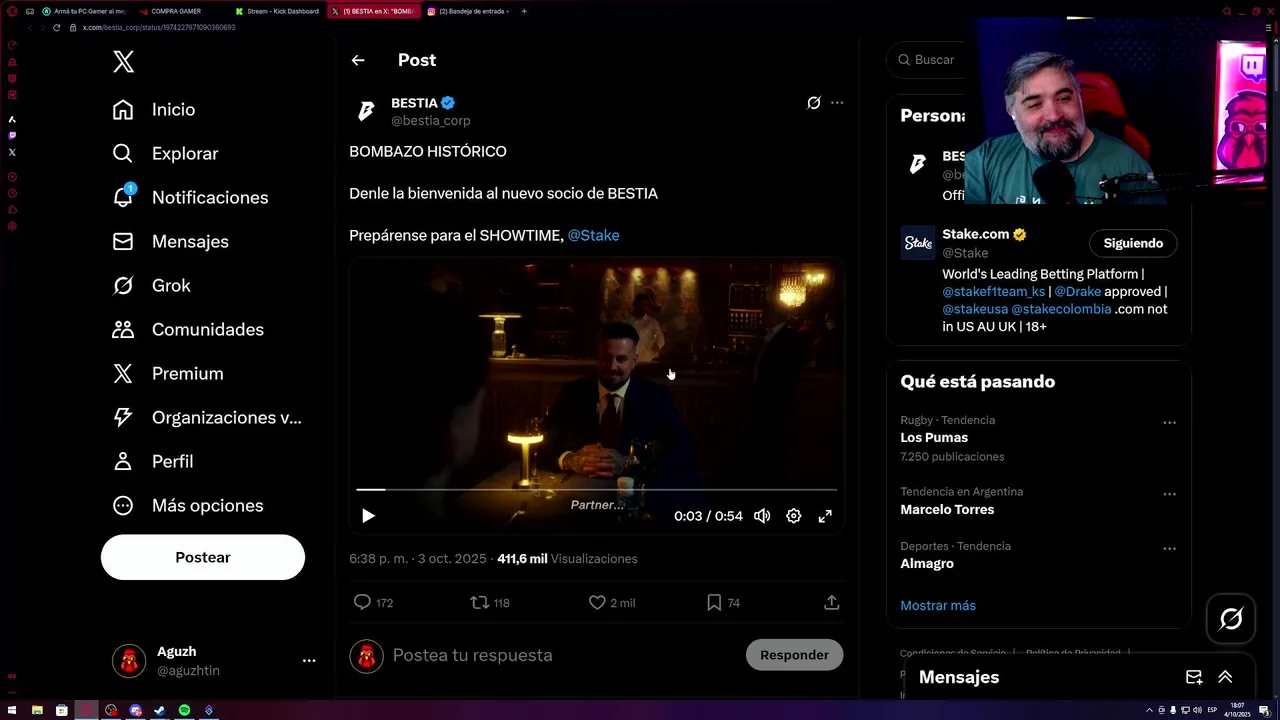
Task: Open Twitch in the Opera sidebar
Action: [12, 135]
